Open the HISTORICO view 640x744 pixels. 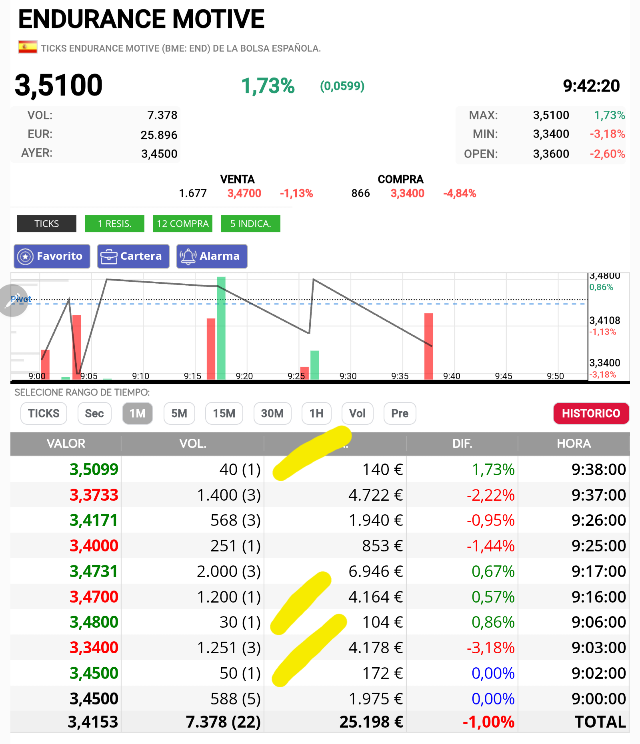pos(591,413)
